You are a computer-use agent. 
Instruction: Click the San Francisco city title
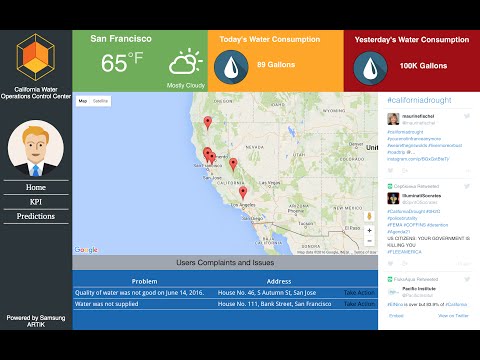pos(121,39)
